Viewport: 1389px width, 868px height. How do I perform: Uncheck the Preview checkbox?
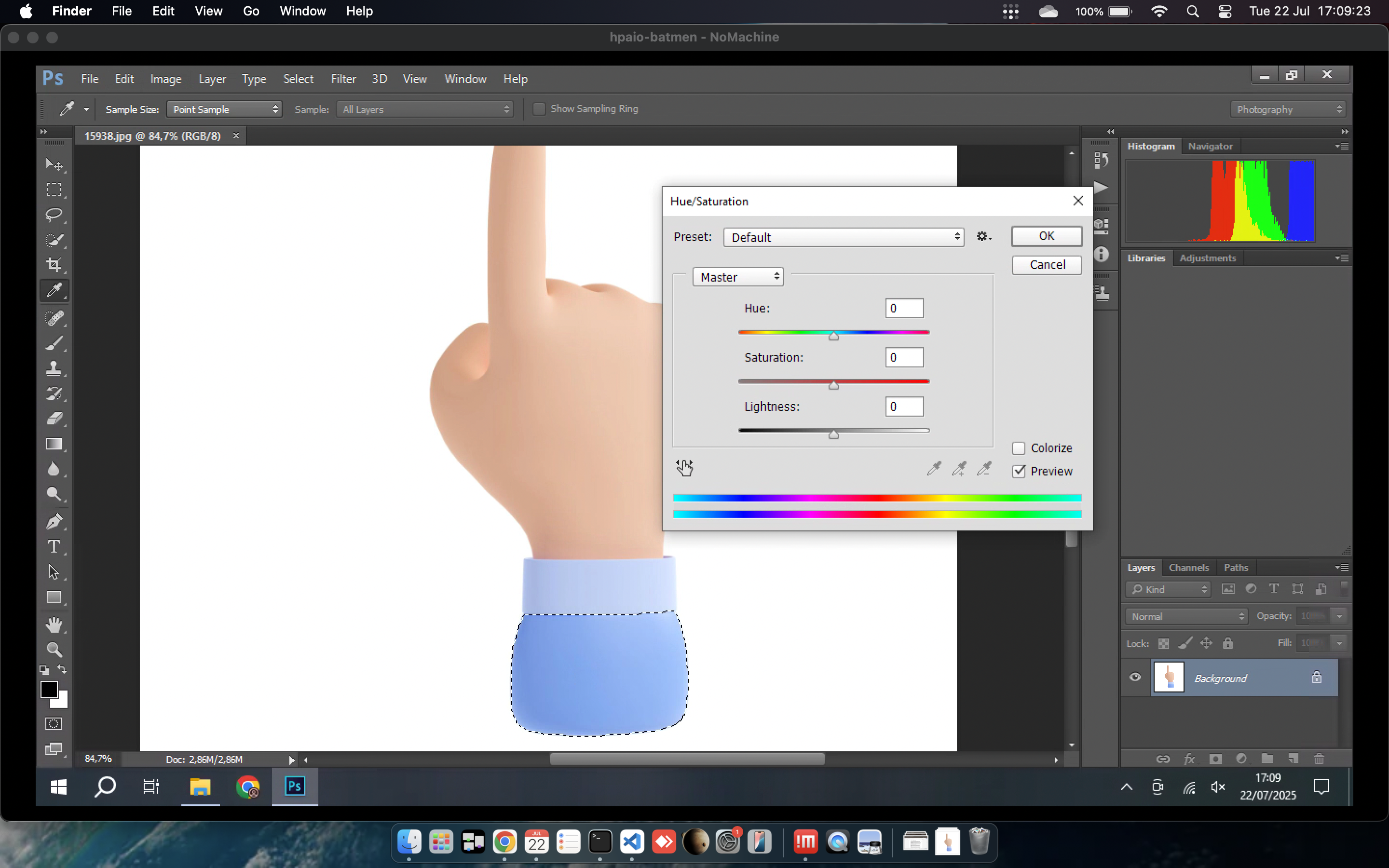(x=1018, y=471)
